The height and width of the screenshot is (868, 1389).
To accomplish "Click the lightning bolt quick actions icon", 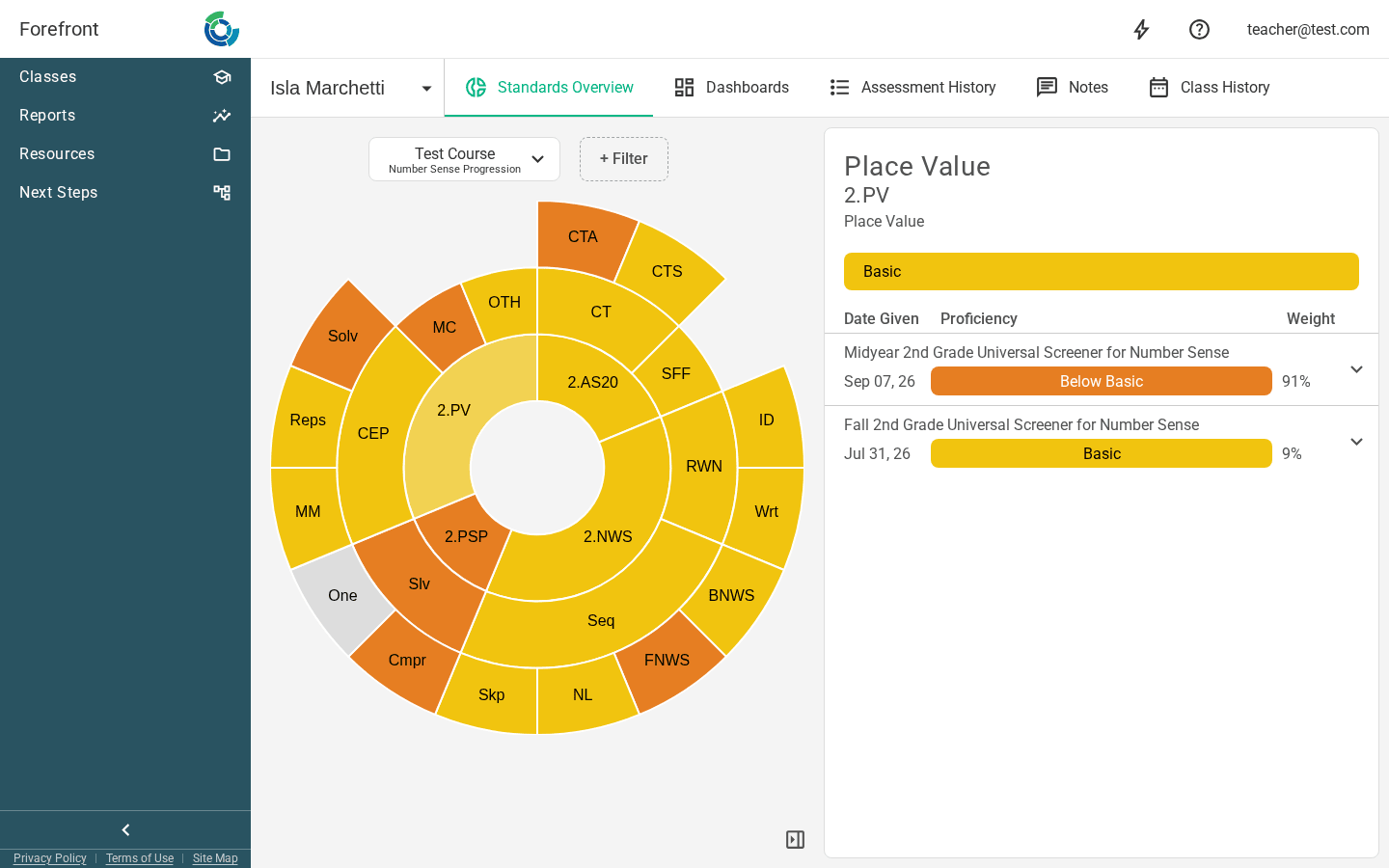I will click(x=1141, y=29).
